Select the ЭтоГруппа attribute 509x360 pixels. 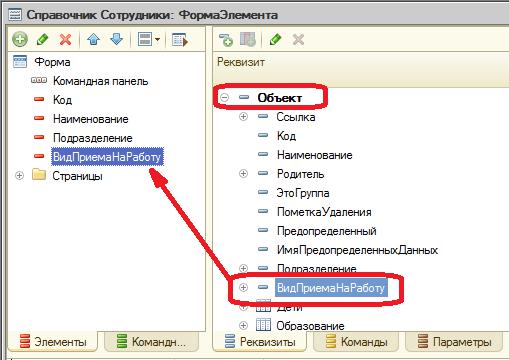[x=303, y=193]
